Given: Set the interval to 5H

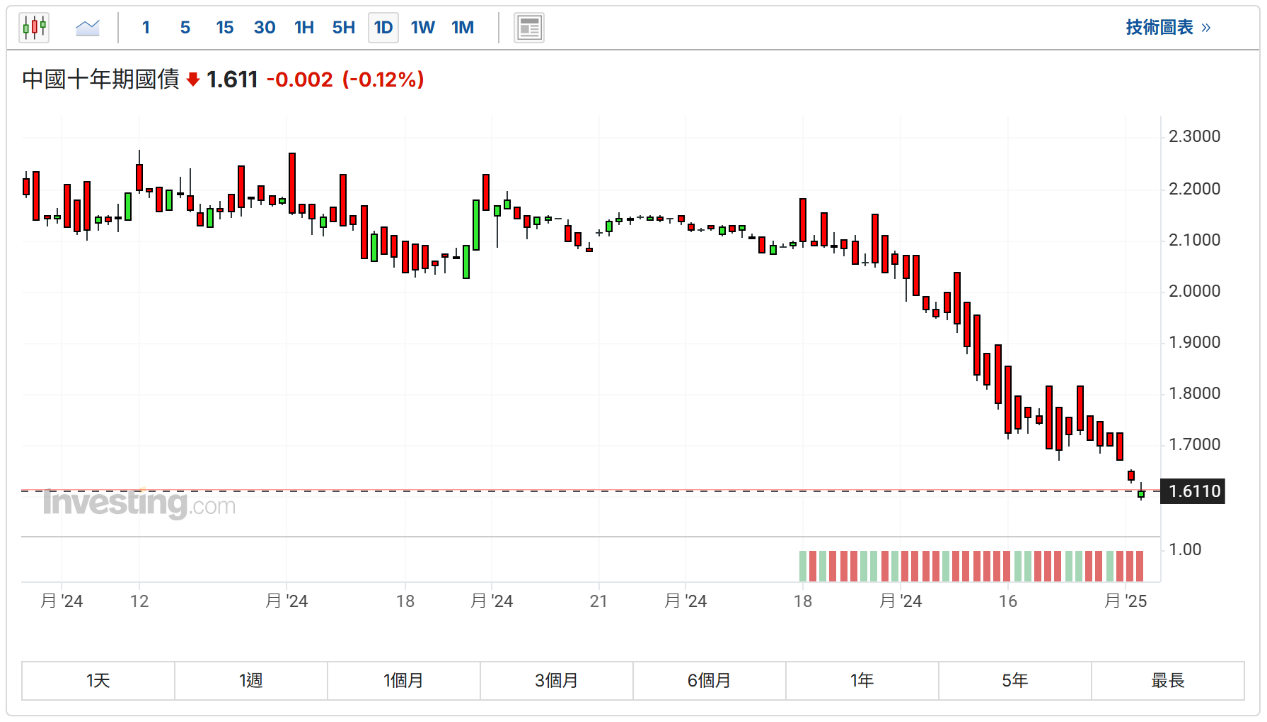Looking at the screenshot, I should [x=343, y=28].
